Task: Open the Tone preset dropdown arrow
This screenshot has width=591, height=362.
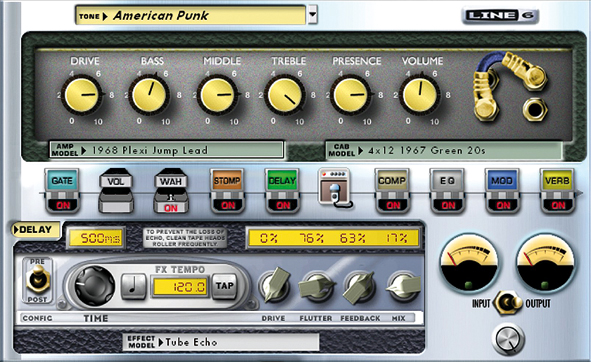Action: click(312, 15)
